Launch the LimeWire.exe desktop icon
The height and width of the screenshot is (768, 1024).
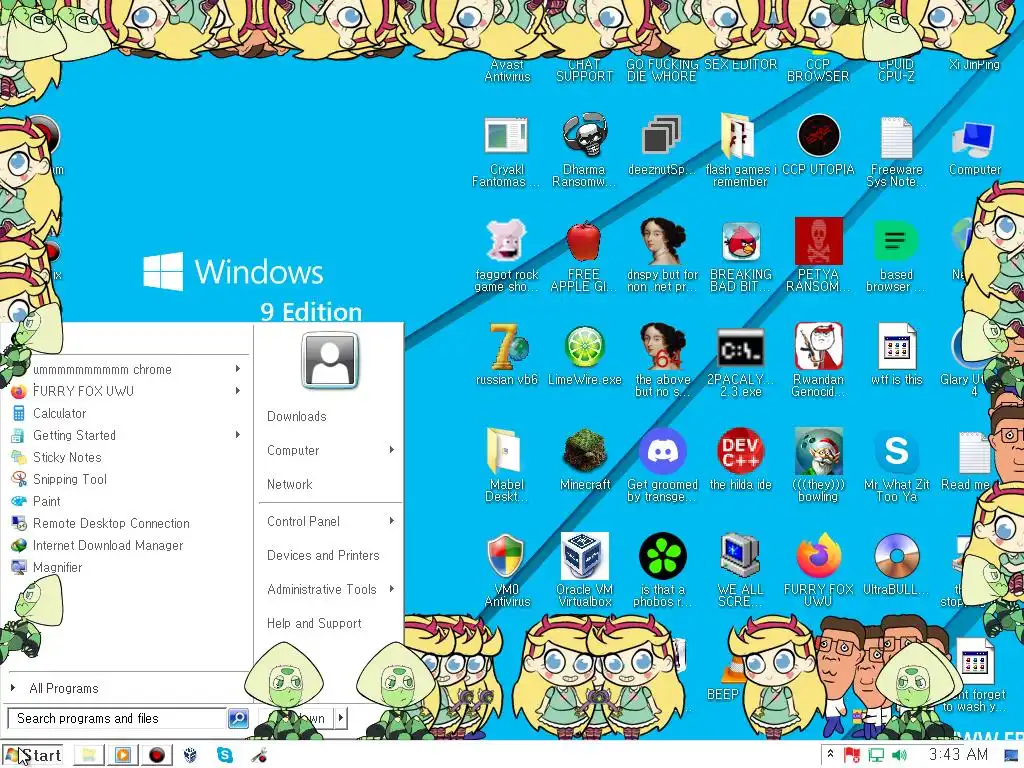pos(584,347)
